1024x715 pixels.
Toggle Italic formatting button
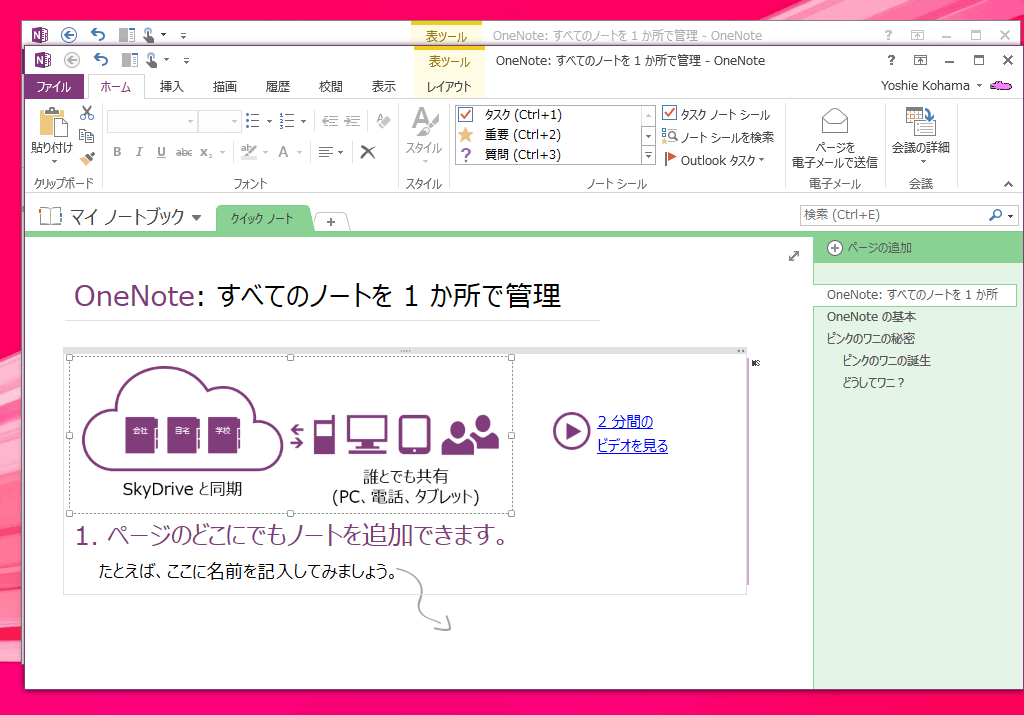pos(139,152)
